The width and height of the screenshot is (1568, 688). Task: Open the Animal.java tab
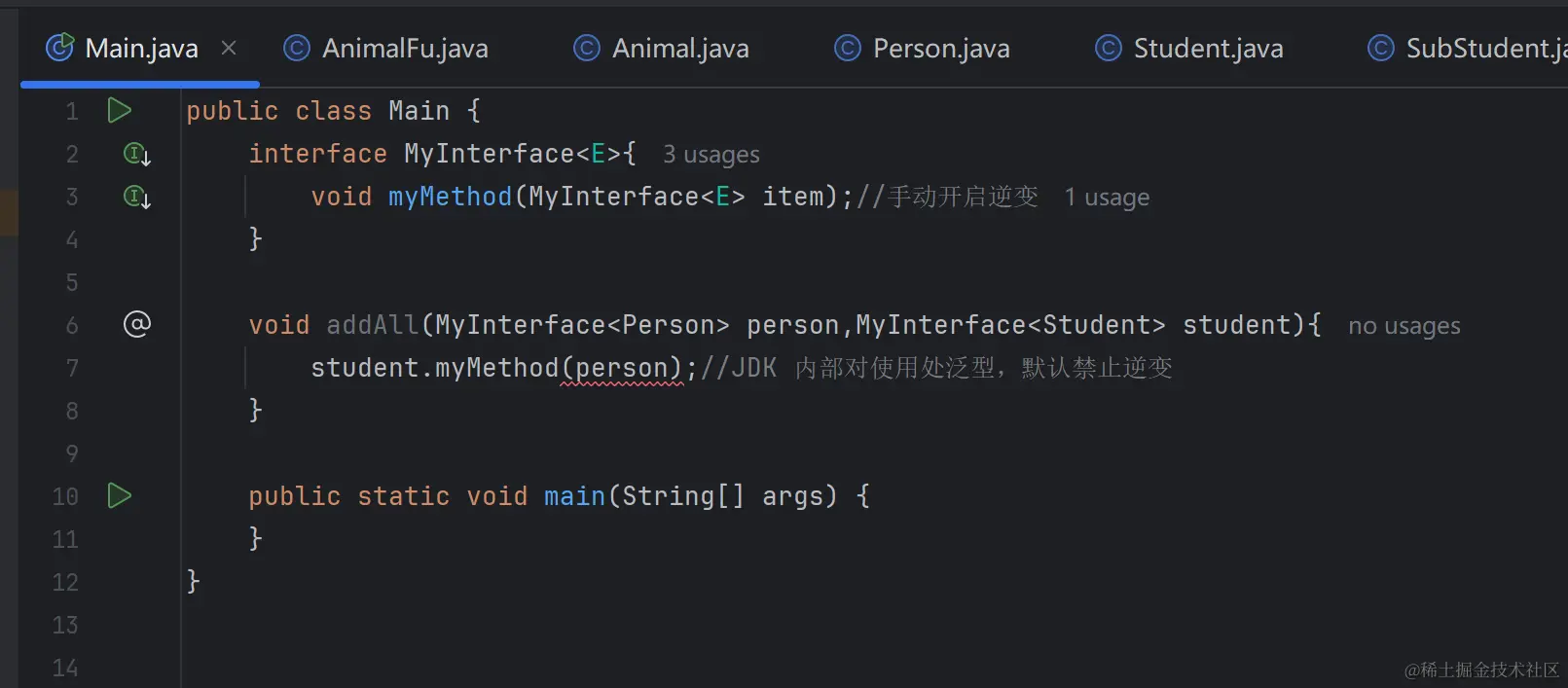click(679, 49)
